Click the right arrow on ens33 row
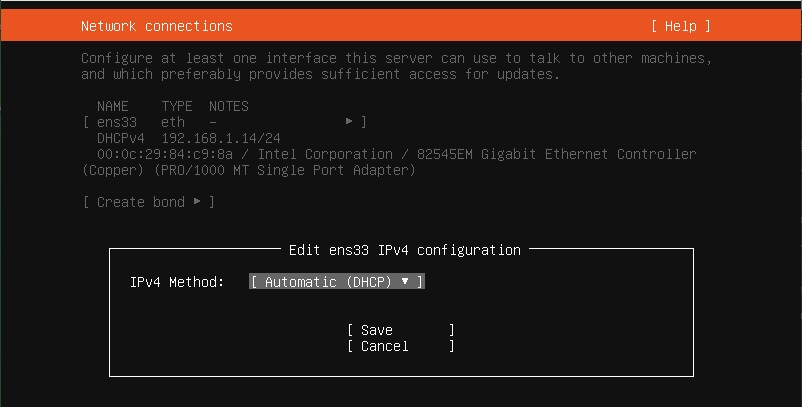802x407 pixels. click(349, 121)
